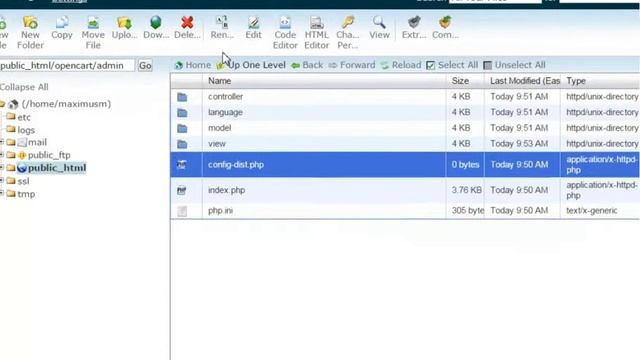
Task: Expand the mail tree node
Action: (x=2, y=142)
